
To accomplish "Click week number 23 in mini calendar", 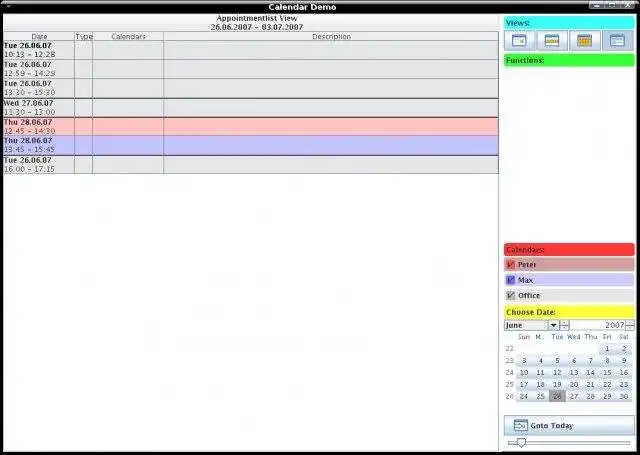I will coord(509,361).
